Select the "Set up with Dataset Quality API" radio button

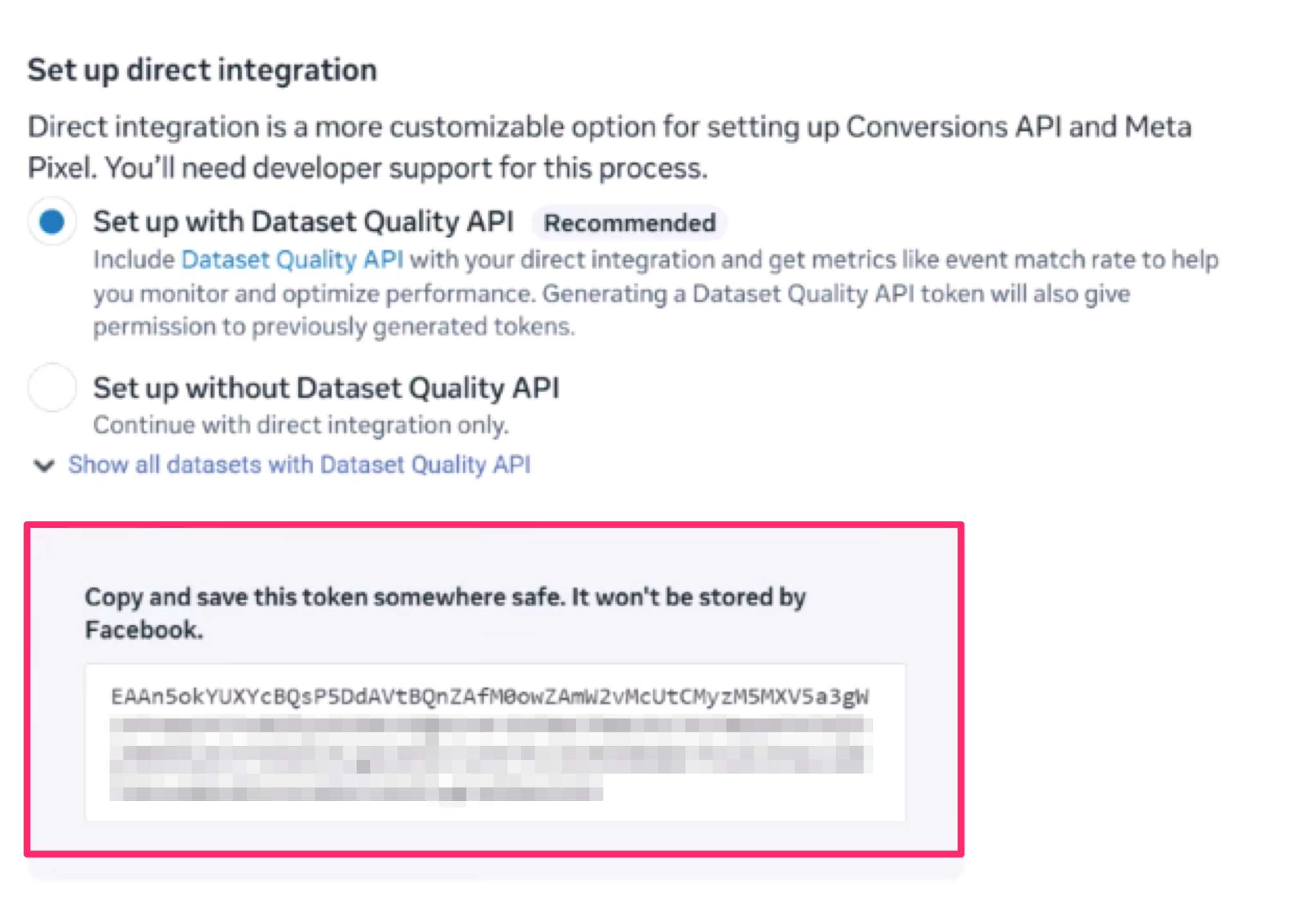pos(52,222)
